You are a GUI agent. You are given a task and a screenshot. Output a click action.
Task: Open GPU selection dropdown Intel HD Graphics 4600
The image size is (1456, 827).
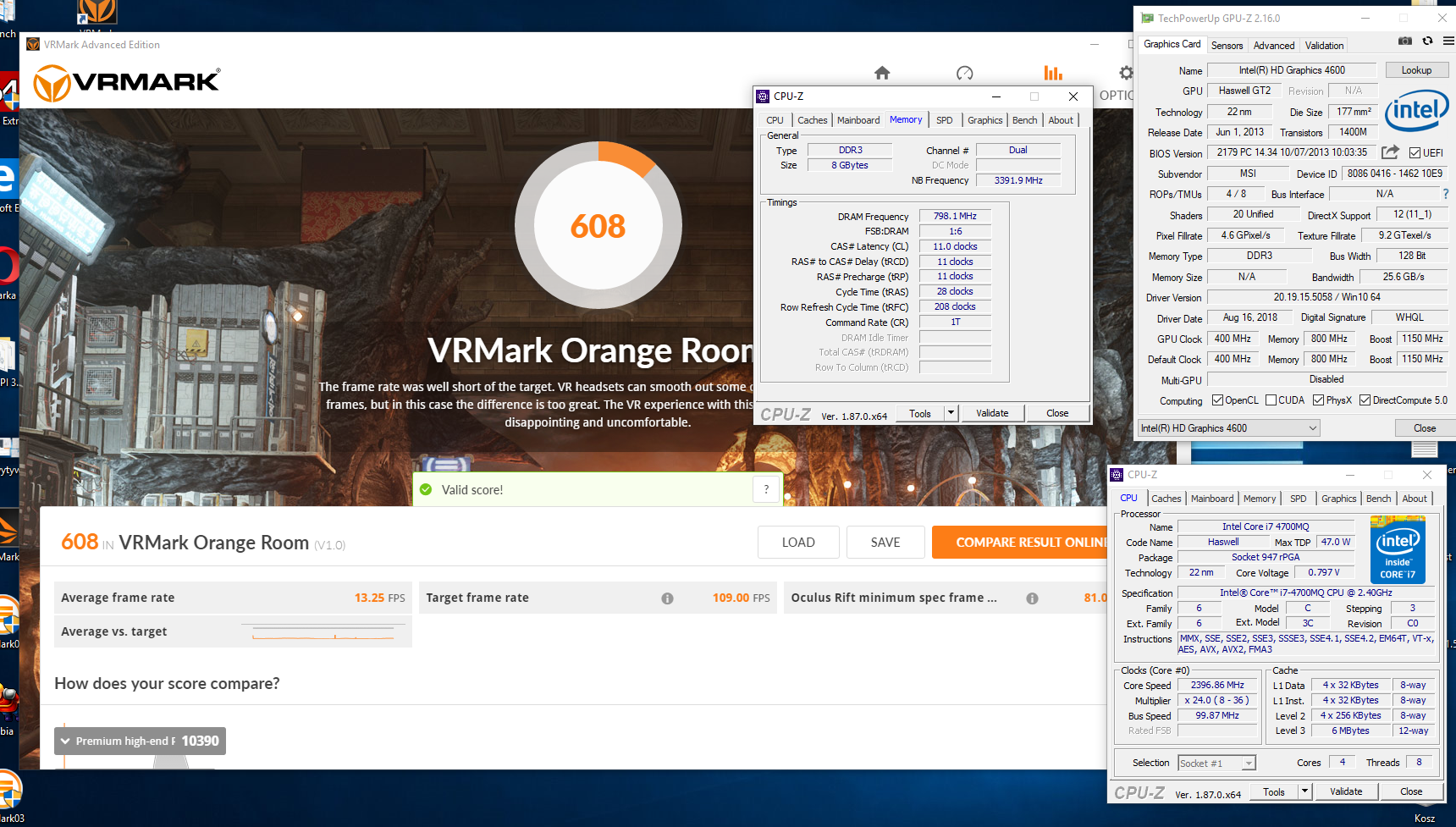1228,428
